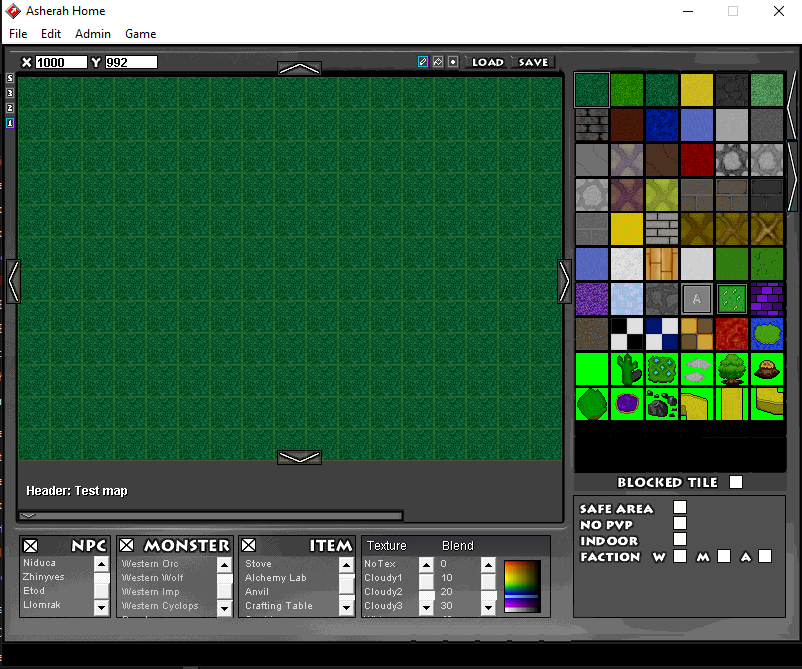Select the flood fill tool on the toolbar

436,61
